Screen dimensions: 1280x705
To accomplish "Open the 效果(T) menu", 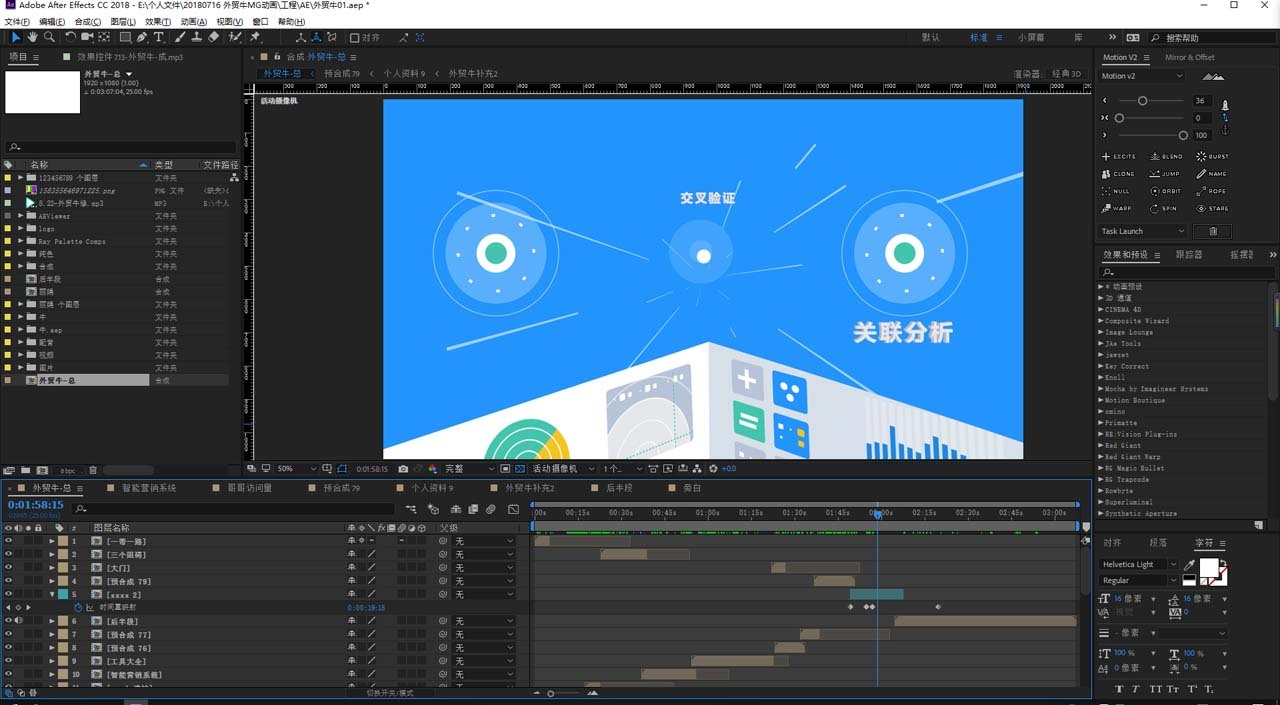I will 157,21.
